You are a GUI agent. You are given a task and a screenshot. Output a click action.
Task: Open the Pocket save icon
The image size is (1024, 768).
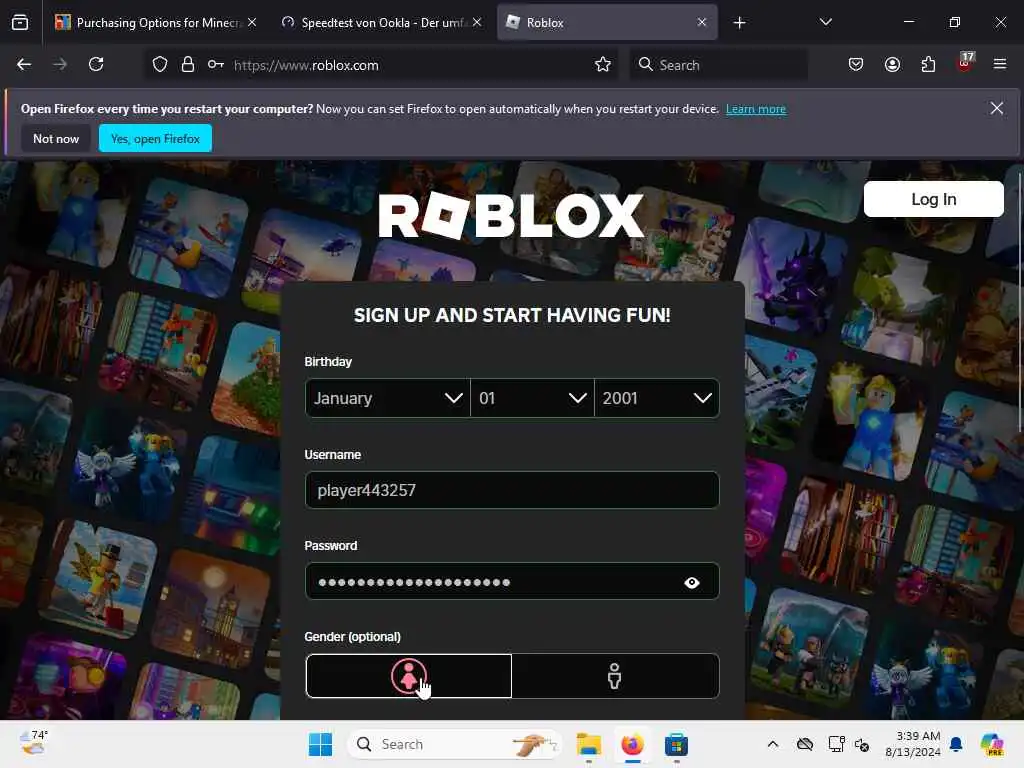point(856,64)
